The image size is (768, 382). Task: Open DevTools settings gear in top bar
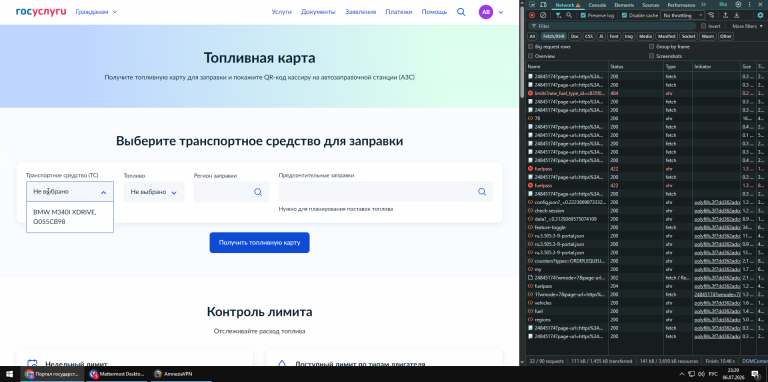tap(738, 5)
